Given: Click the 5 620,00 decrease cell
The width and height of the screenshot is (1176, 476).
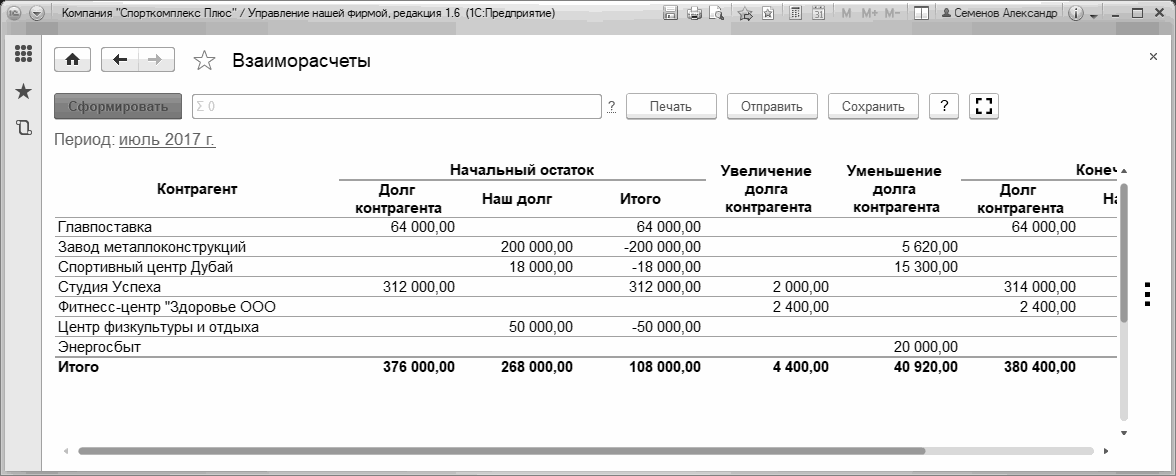Looking at the screenshot, I should pos(930,247).
